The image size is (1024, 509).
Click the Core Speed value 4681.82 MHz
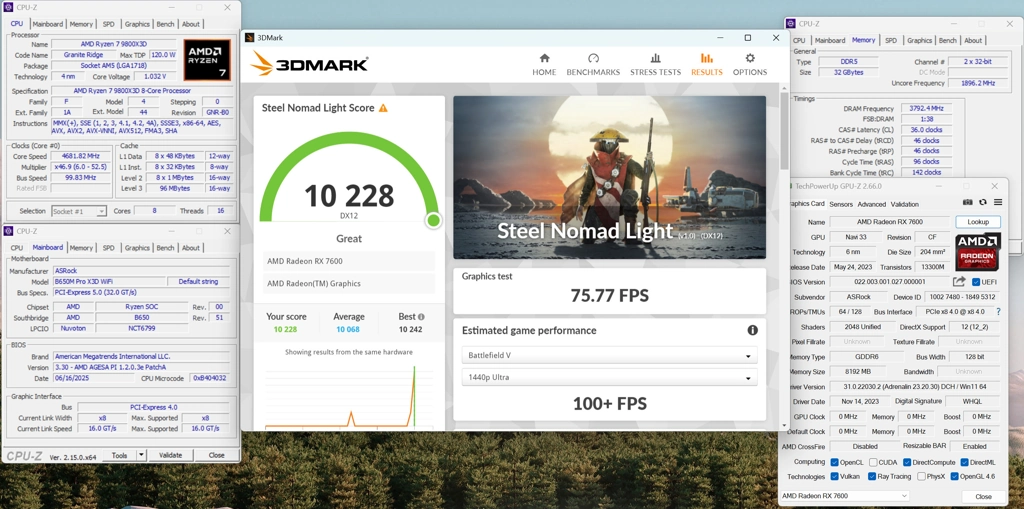(x=82, y=156)
